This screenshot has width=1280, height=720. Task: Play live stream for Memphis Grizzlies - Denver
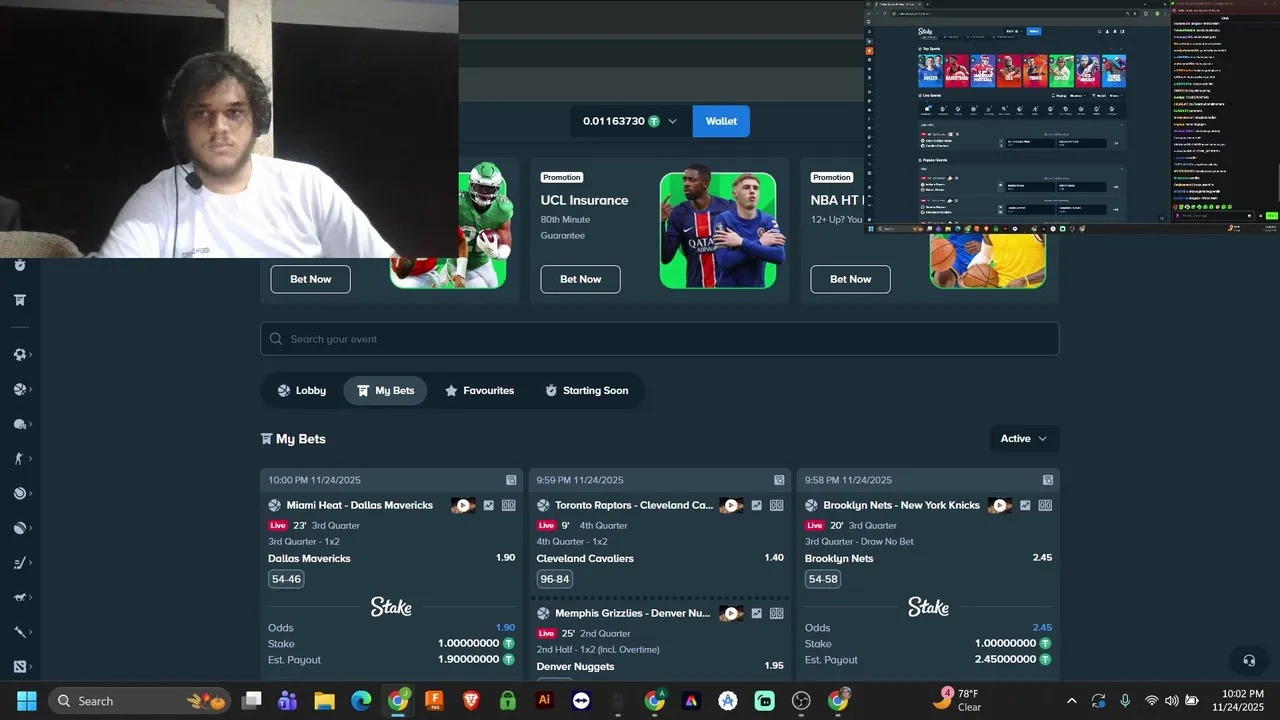pyautogui.click(x=731, y=614)
